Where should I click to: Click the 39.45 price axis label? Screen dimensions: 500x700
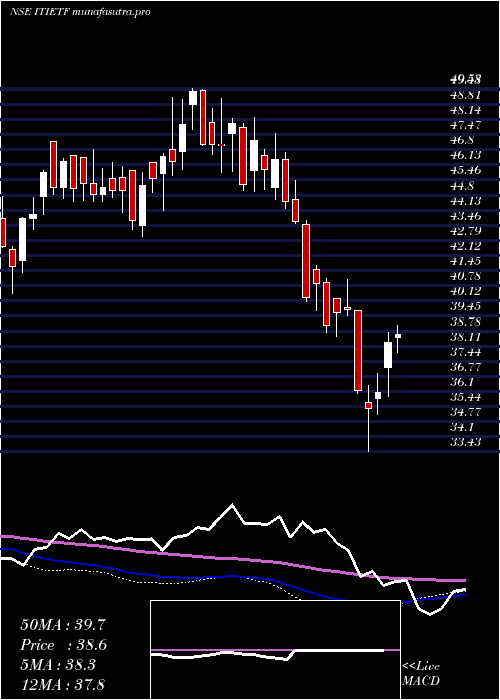466,307
